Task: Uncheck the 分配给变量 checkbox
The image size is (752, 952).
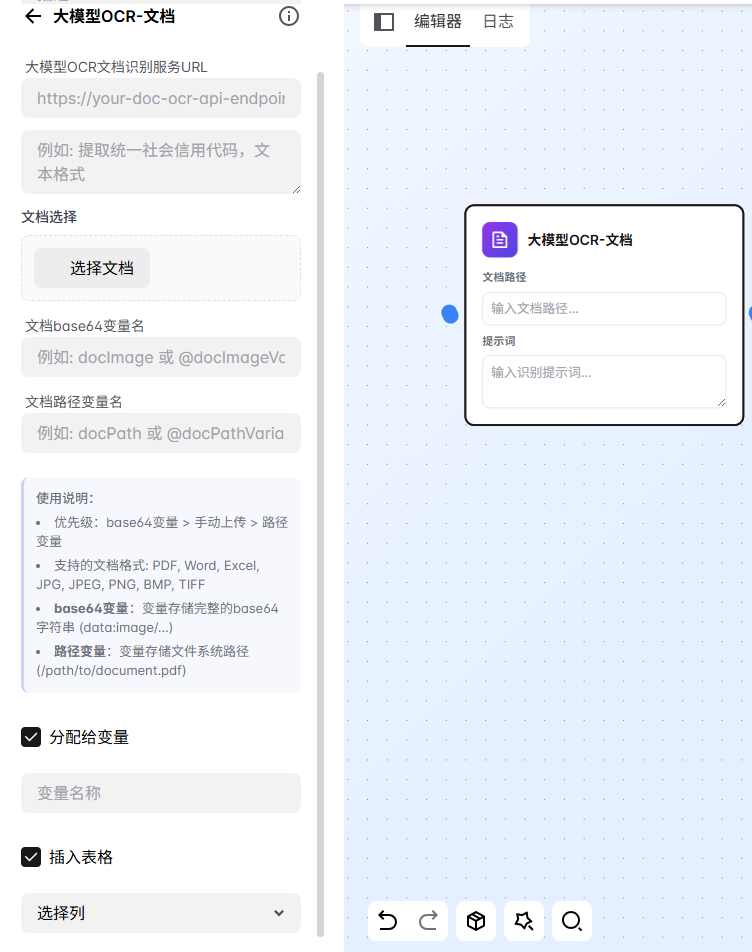Action: 31,737
